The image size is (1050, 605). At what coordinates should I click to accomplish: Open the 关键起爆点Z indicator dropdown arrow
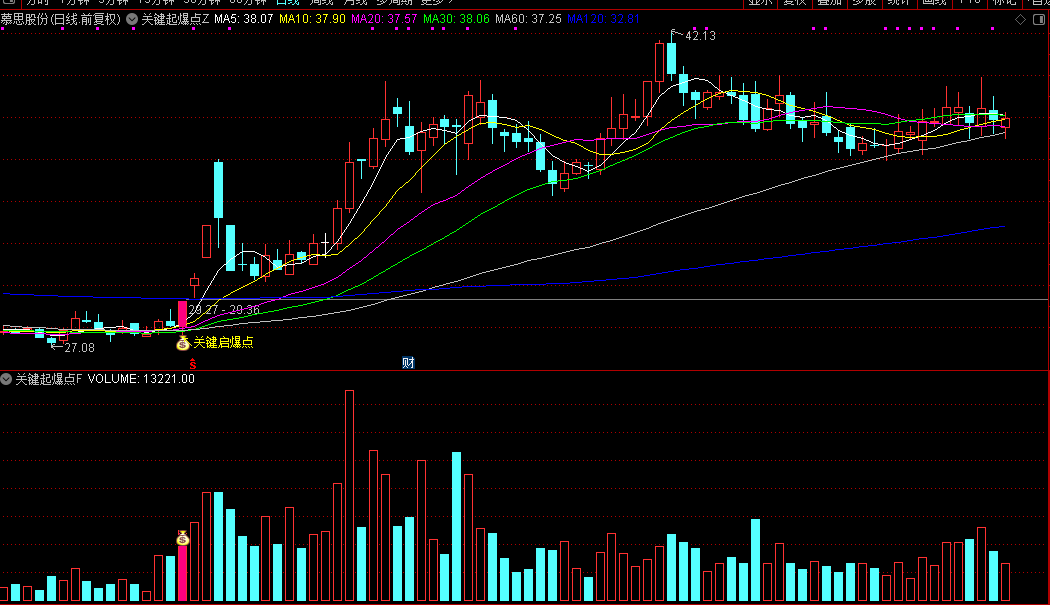coord(132,19)
